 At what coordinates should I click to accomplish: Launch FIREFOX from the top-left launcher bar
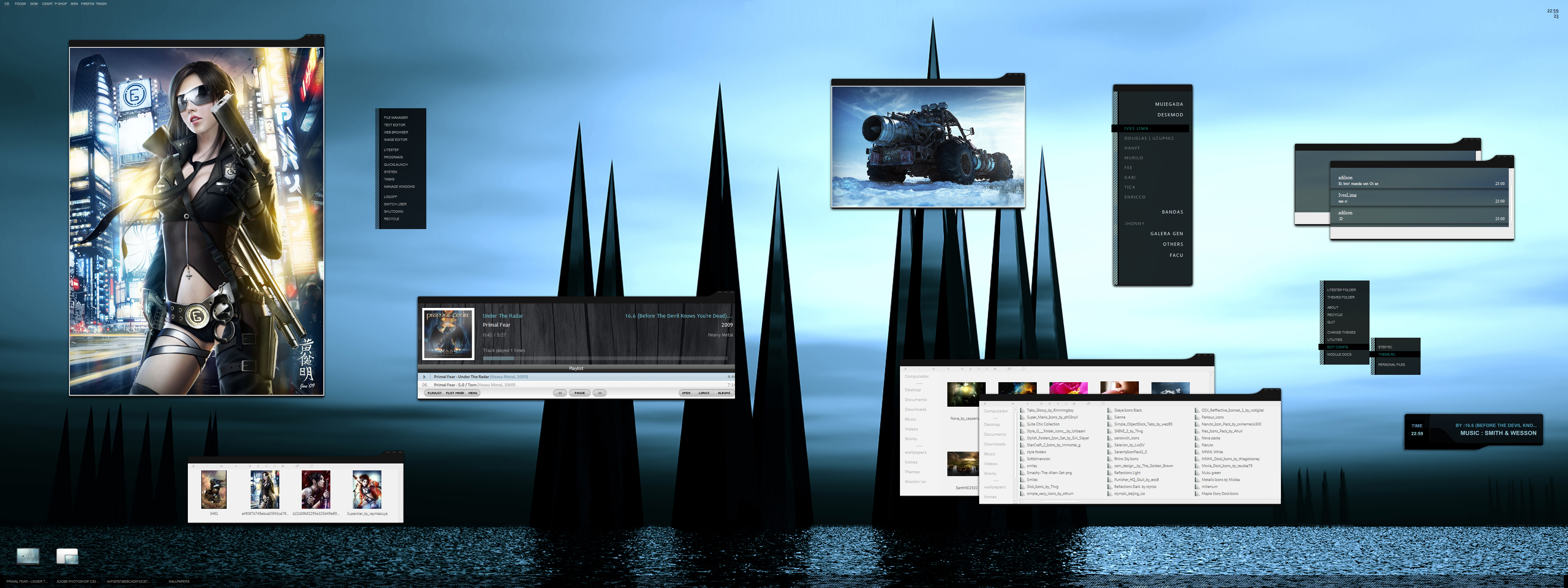(x=88, y=4)
